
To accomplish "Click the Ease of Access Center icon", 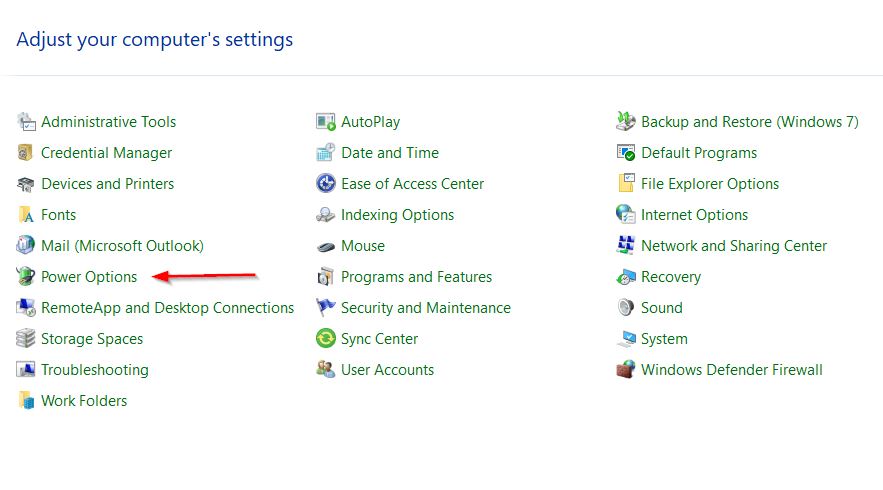I will (x=325, y=184).
